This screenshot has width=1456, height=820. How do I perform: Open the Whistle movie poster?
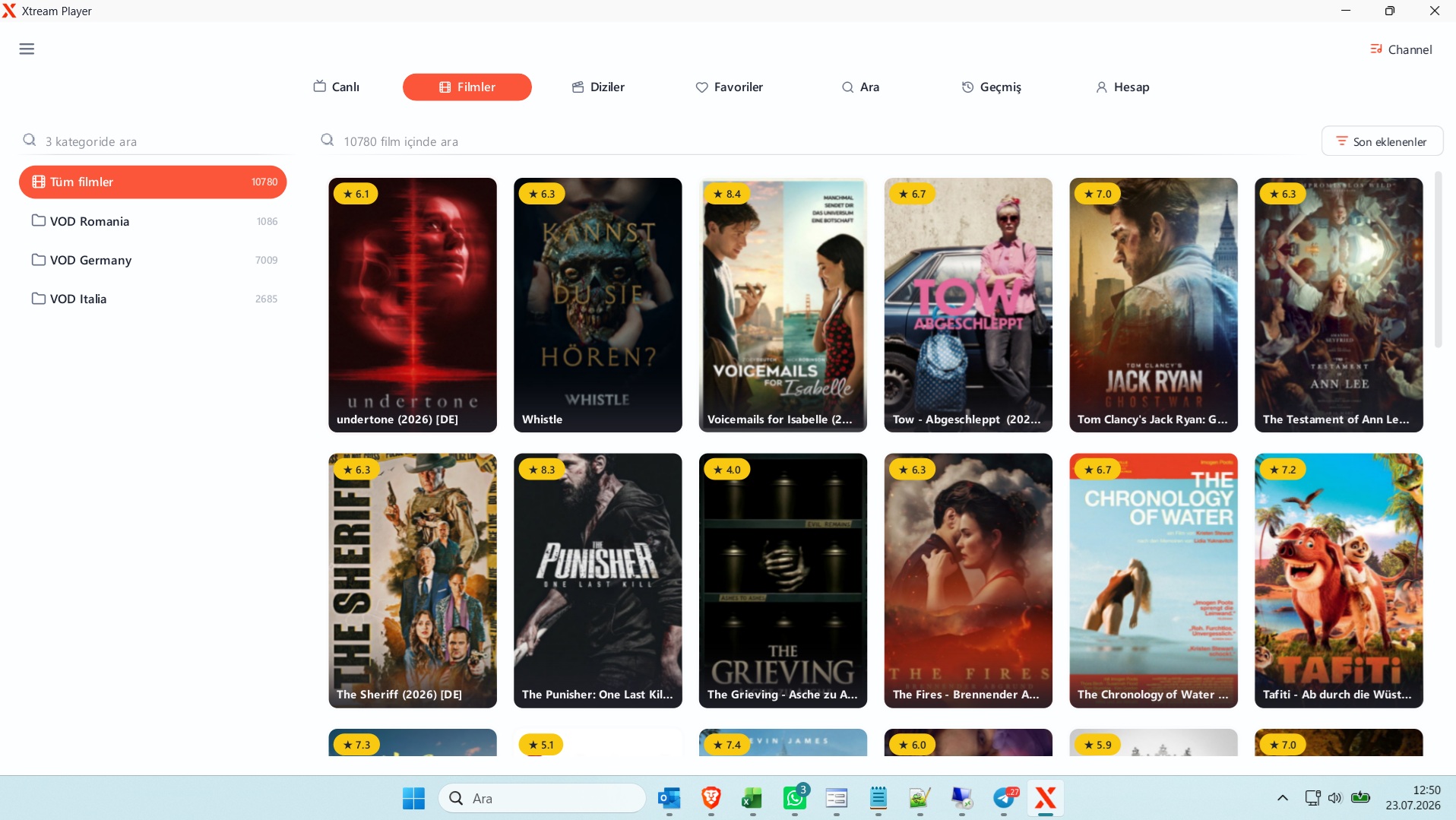click(598, 305)
